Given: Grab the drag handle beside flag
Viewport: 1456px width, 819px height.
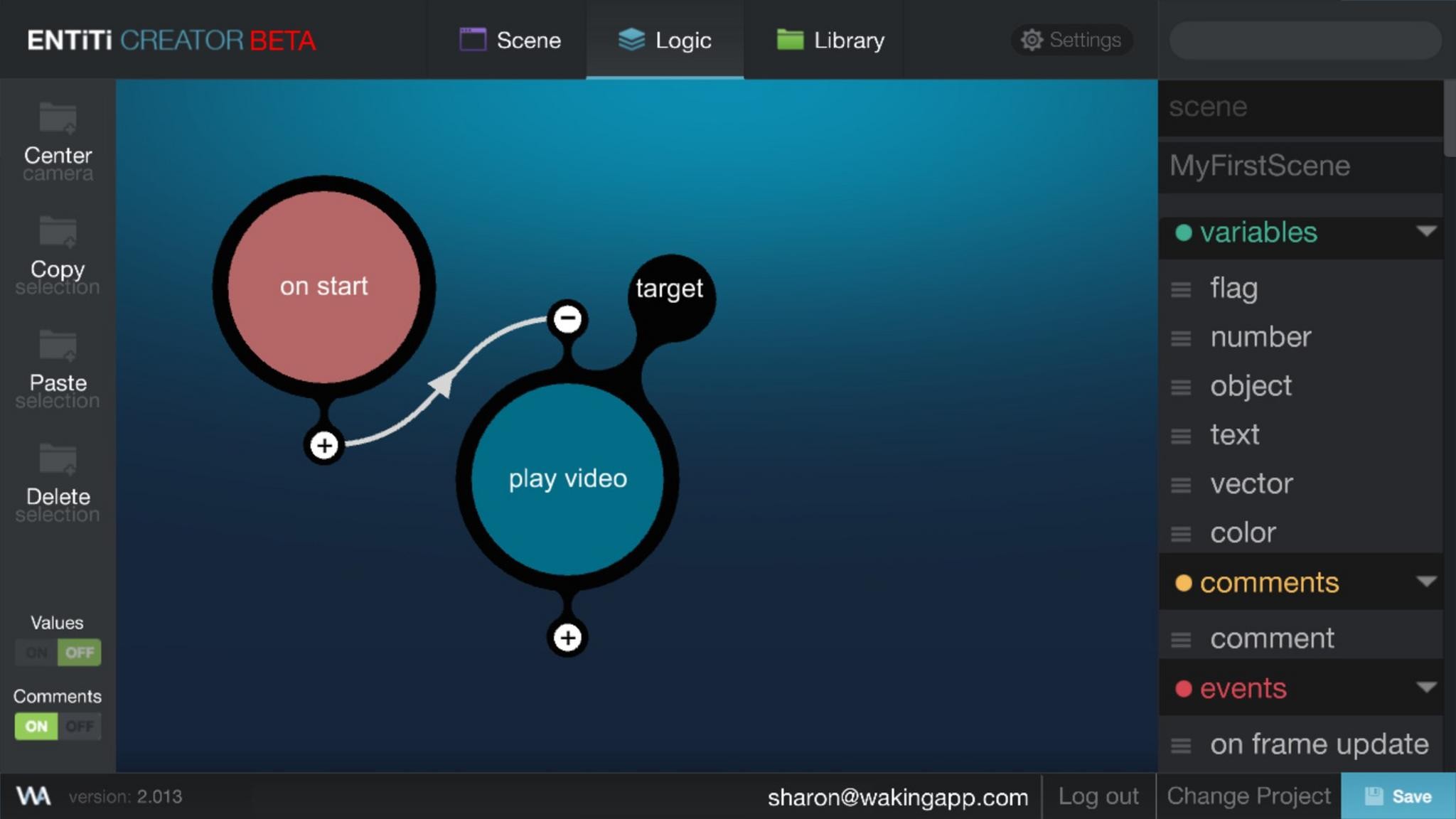Looking at the screenshot, I should 1181,289.
